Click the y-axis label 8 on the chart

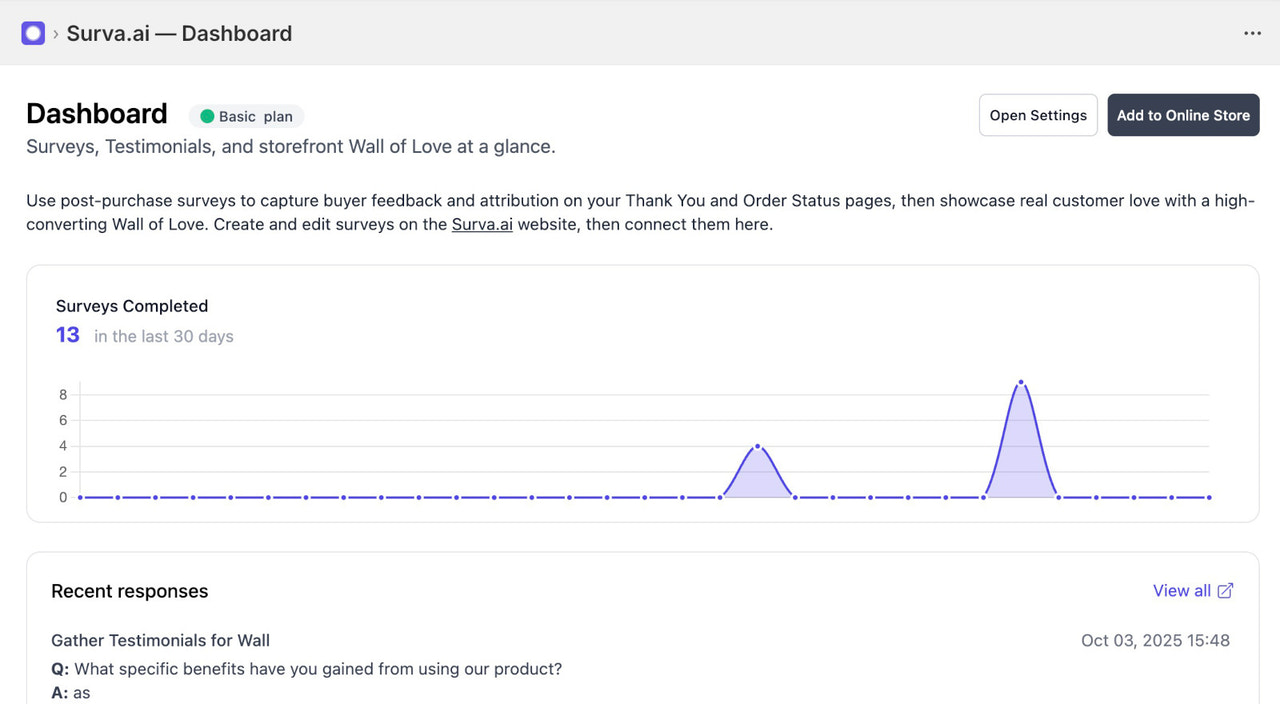pyautogui.click(x=63, y=395)
